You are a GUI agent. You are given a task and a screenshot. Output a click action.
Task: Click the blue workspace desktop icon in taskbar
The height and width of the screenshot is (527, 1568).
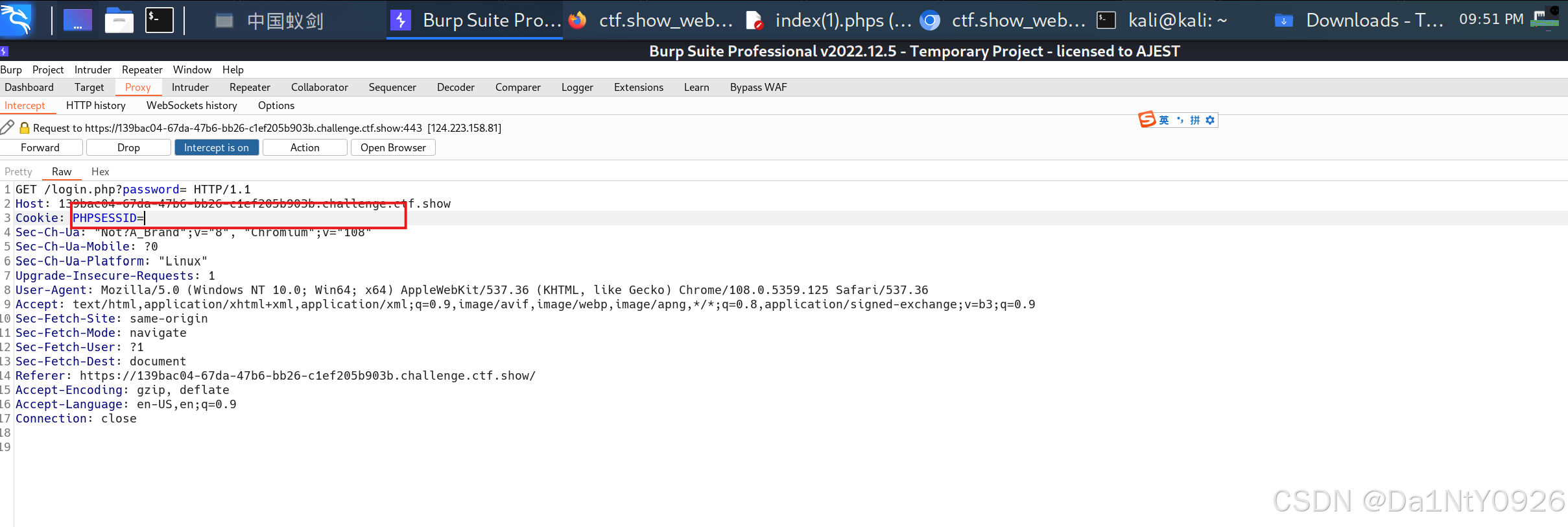(x=77, y=20)
